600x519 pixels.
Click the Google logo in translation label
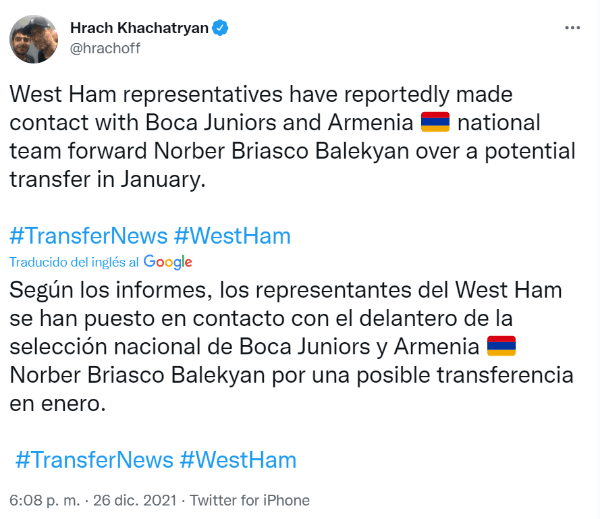pos(168,262)
